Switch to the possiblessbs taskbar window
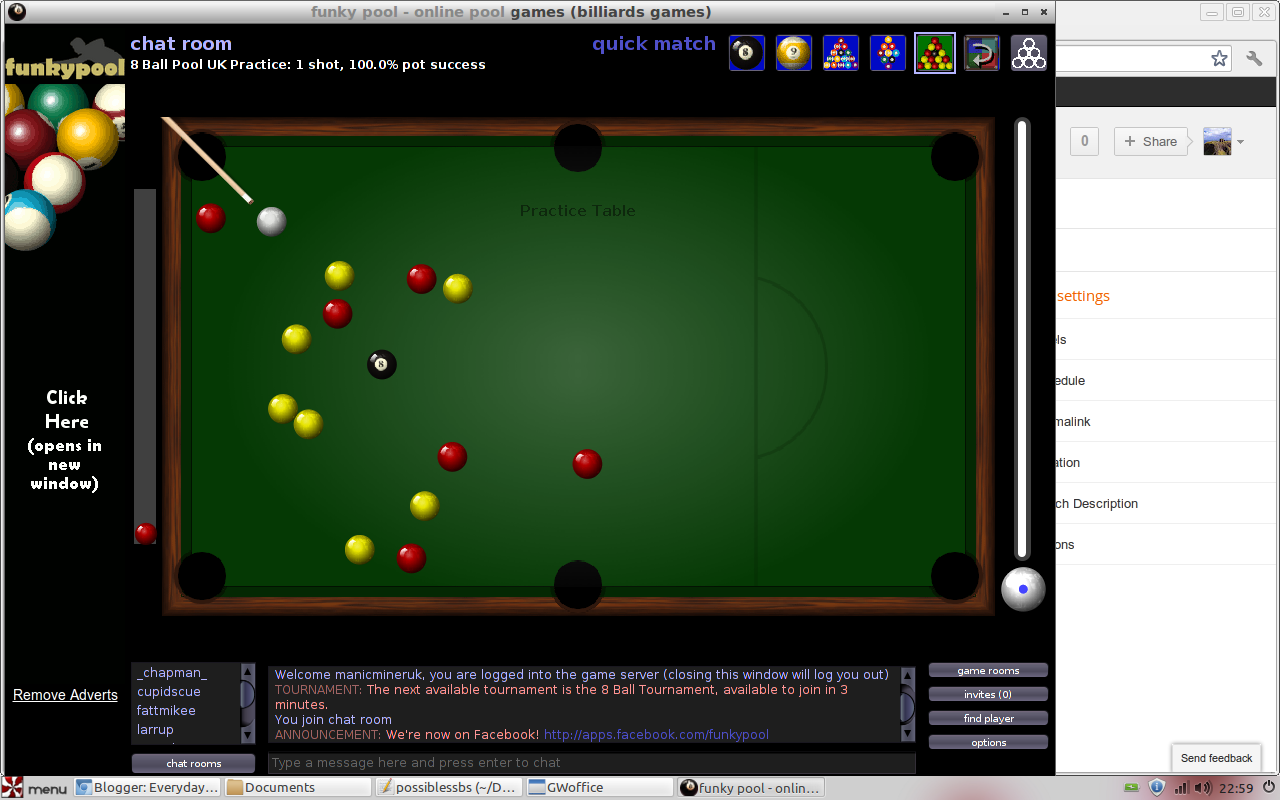1280x800 pixels. [x=448, y=788]
